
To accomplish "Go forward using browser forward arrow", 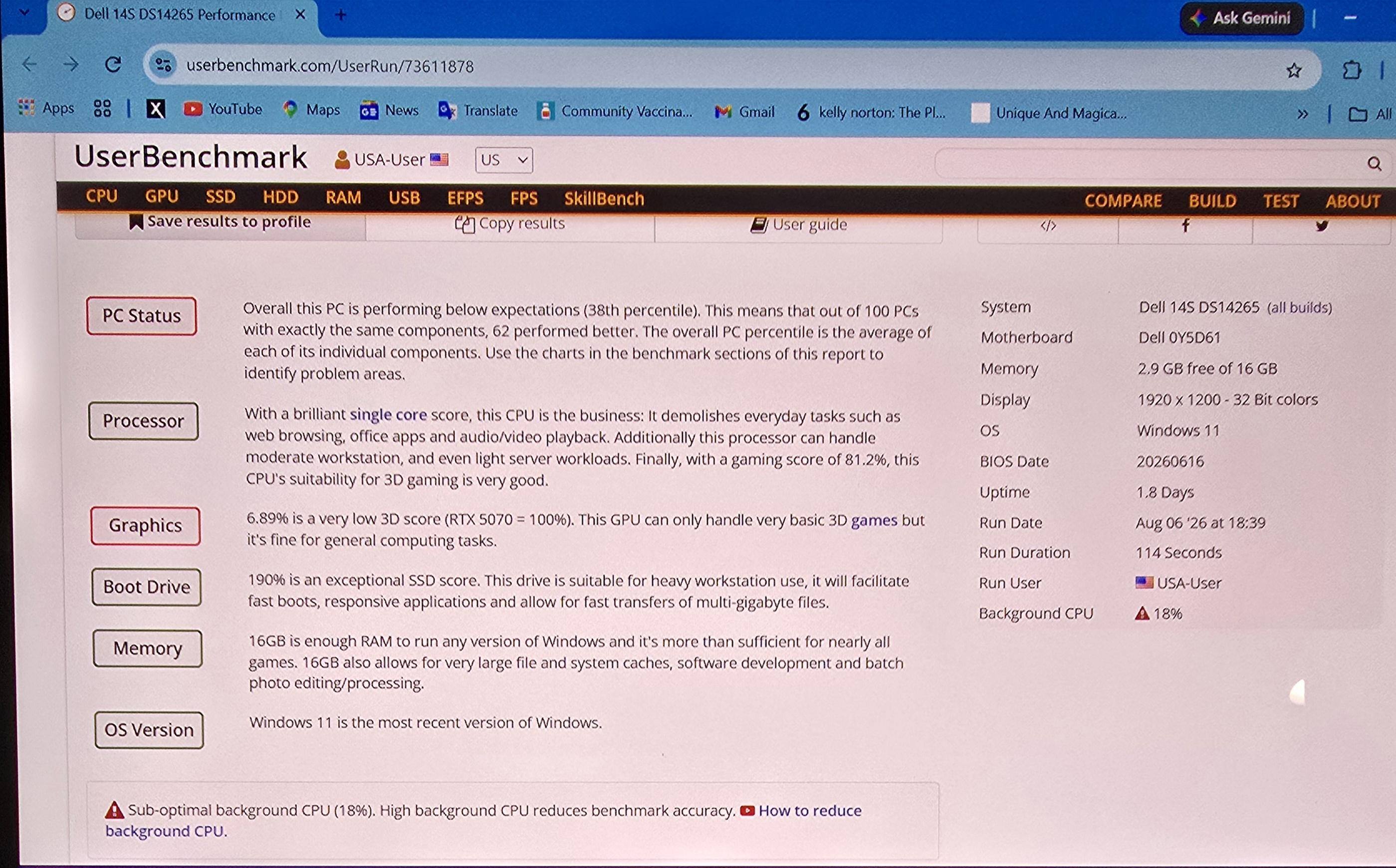I will (71, 64).
